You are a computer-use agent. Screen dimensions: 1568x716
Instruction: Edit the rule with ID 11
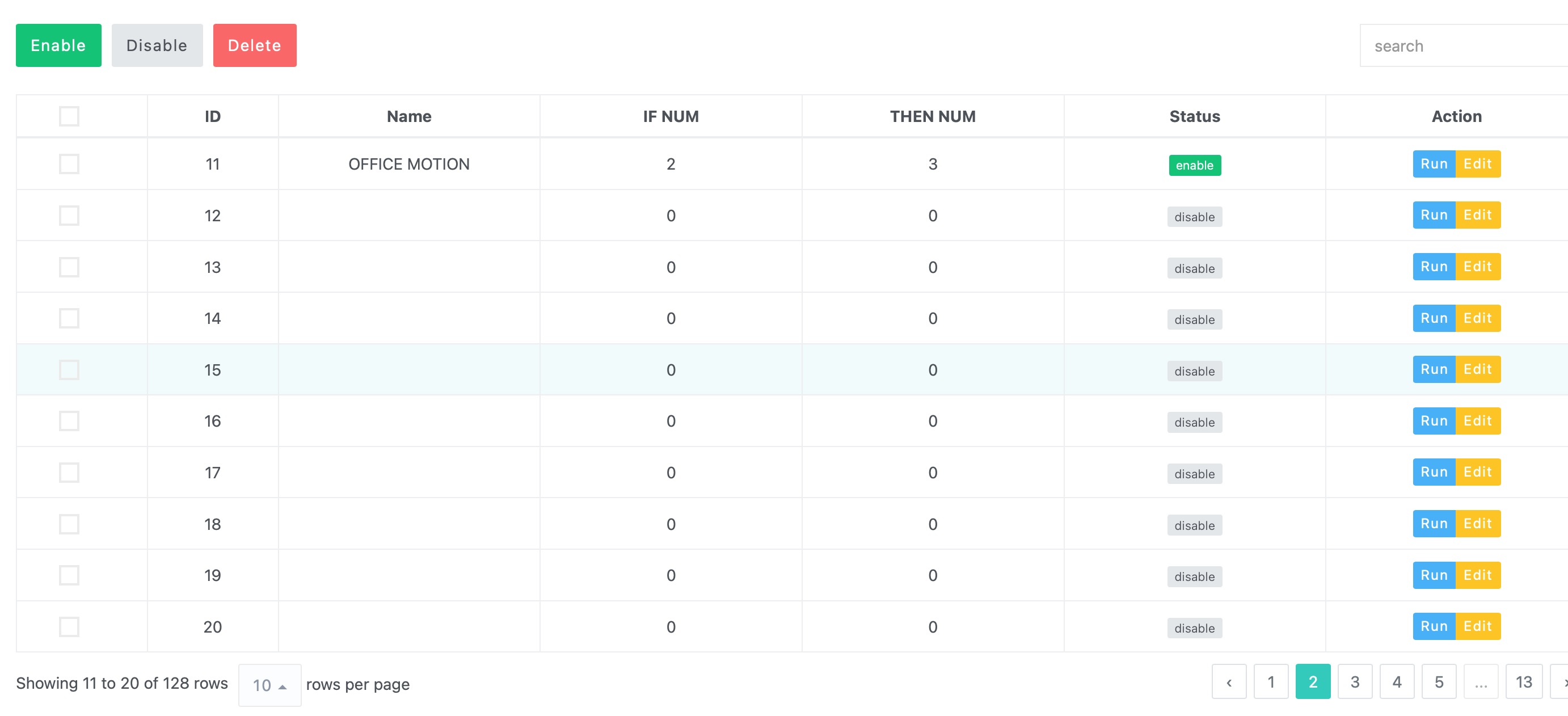coord(1477,164)
